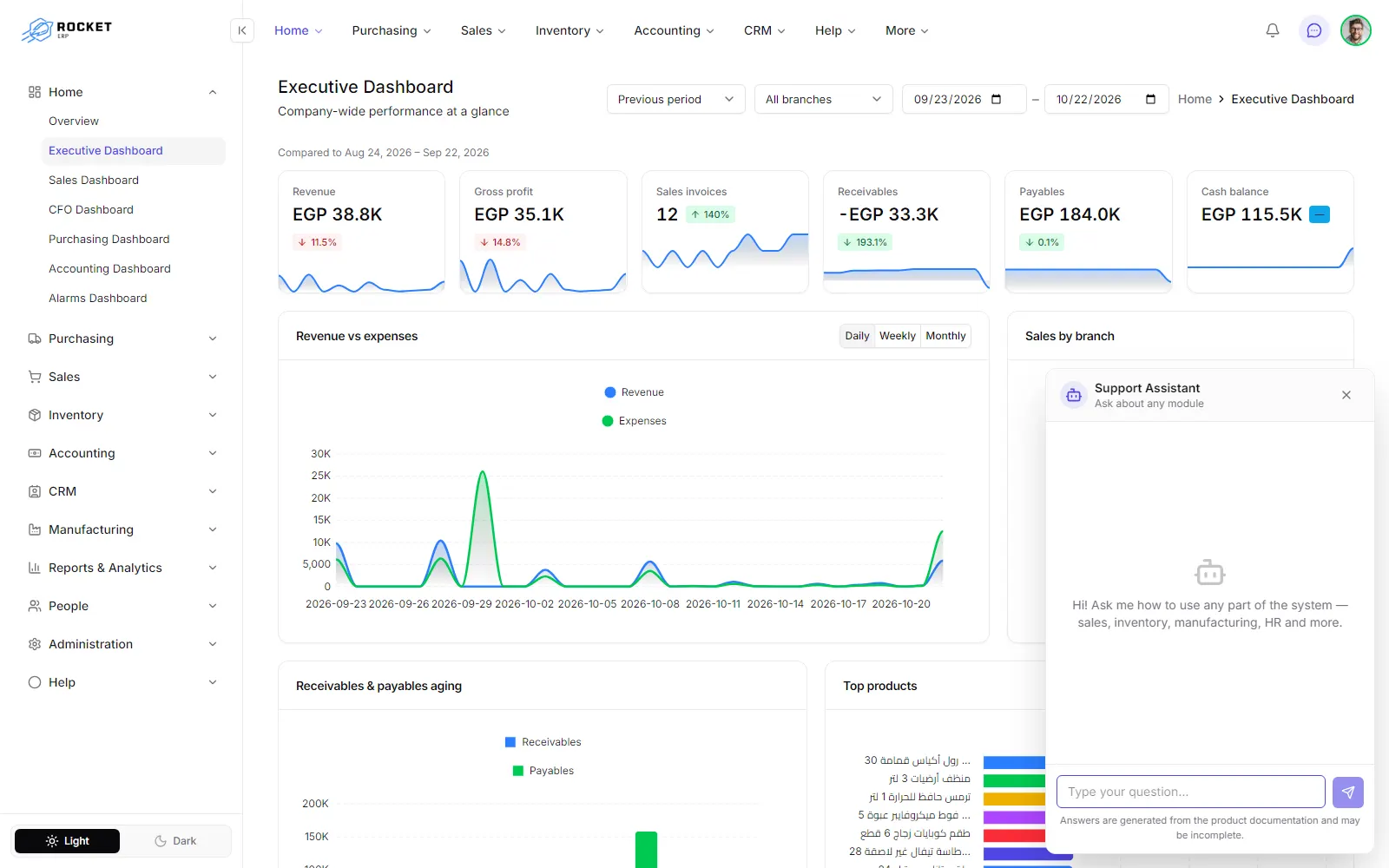
Task: Click the Home breadcrumb link
Action: tap(1195, 99)
